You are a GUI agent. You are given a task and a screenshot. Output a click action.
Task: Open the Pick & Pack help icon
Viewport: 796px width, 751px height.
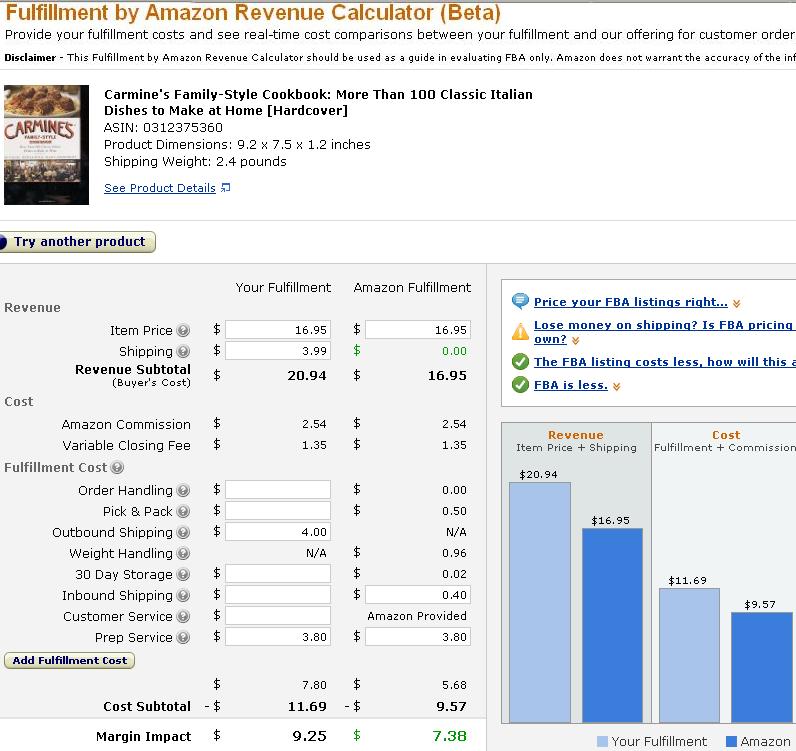pyautogui.click(x=183, y=511)
